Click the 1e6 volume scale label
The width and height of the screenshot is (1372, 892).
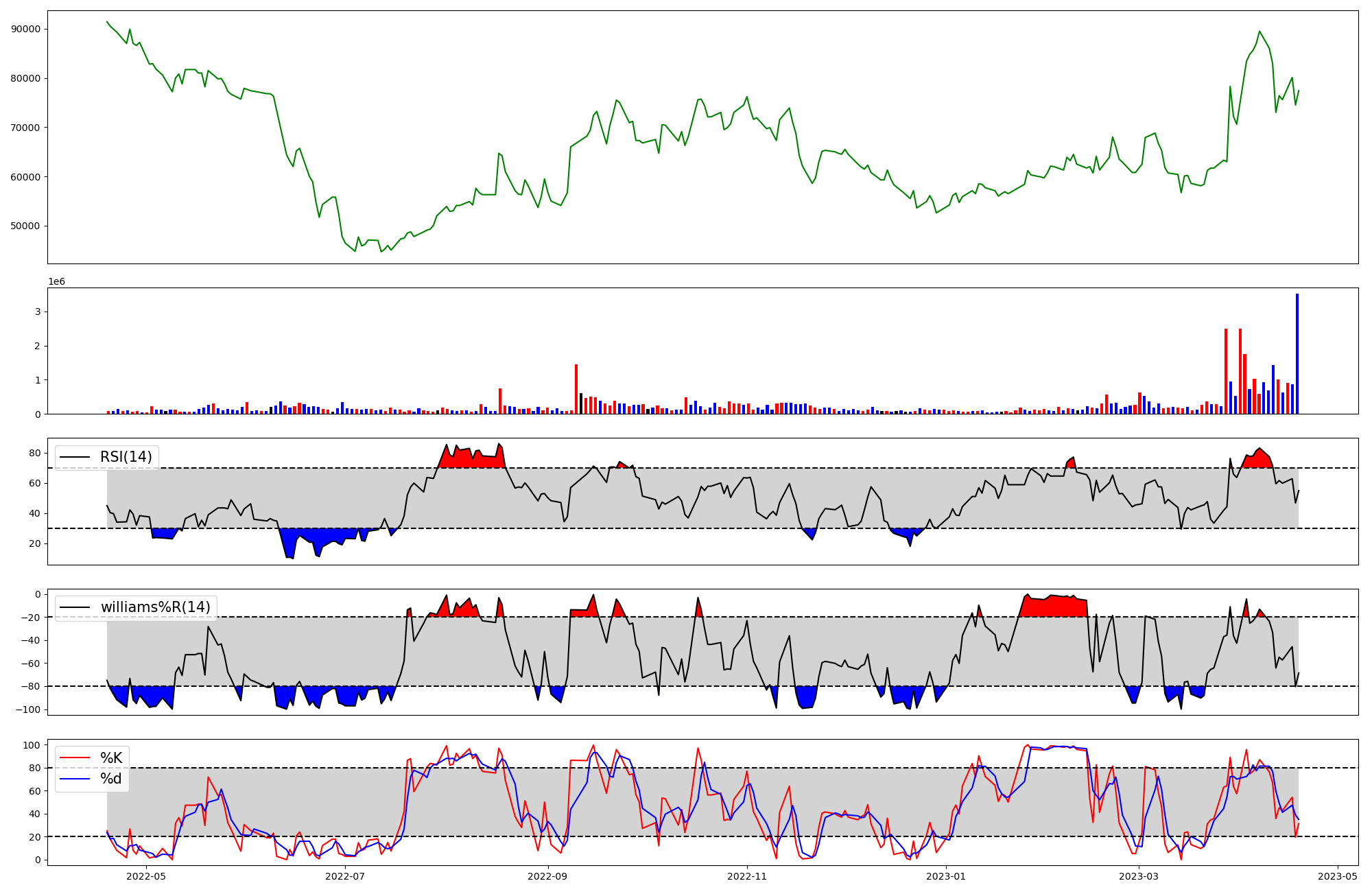(x=56, y=282)
